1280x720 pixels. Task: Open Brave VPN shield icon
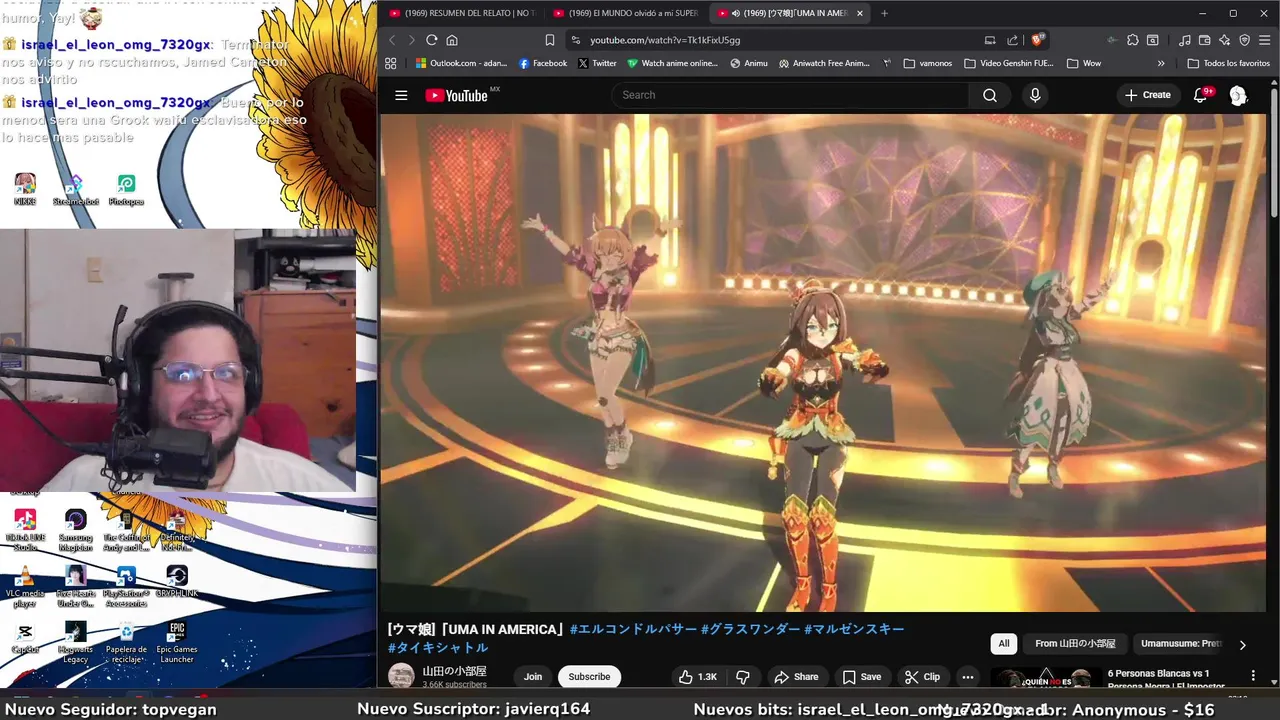1245,40
